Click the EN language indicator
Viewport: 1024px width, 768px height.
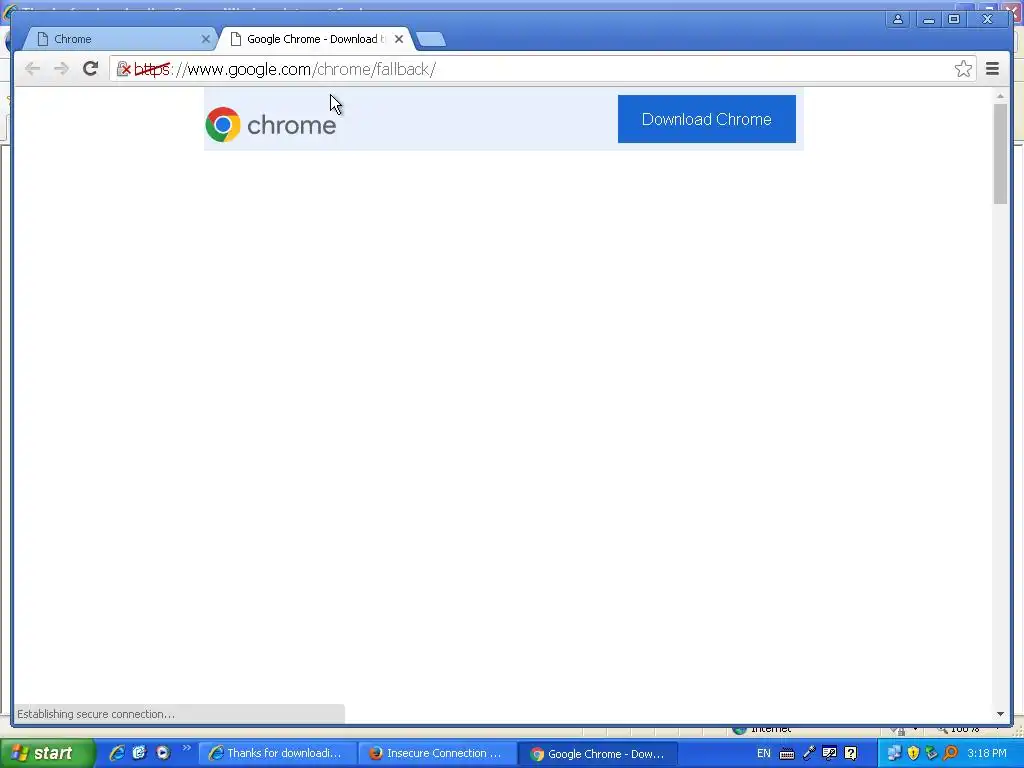[x=763, y=753]
